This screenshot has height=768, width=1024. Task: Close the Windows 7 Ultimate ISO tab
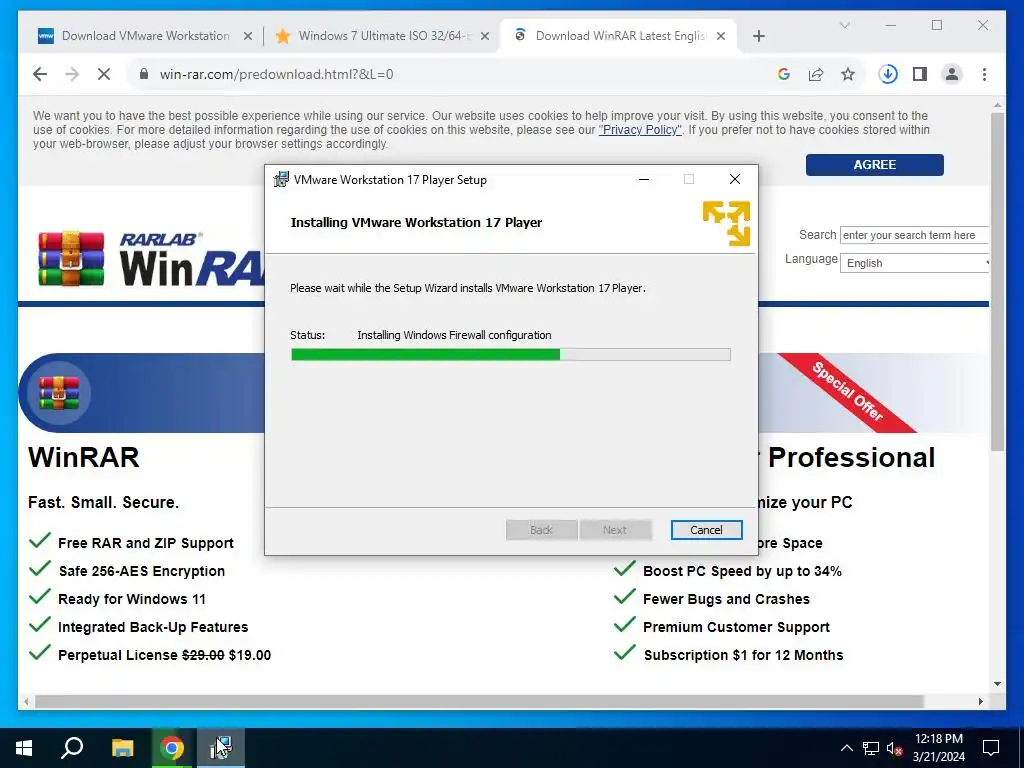coord(485,36)
